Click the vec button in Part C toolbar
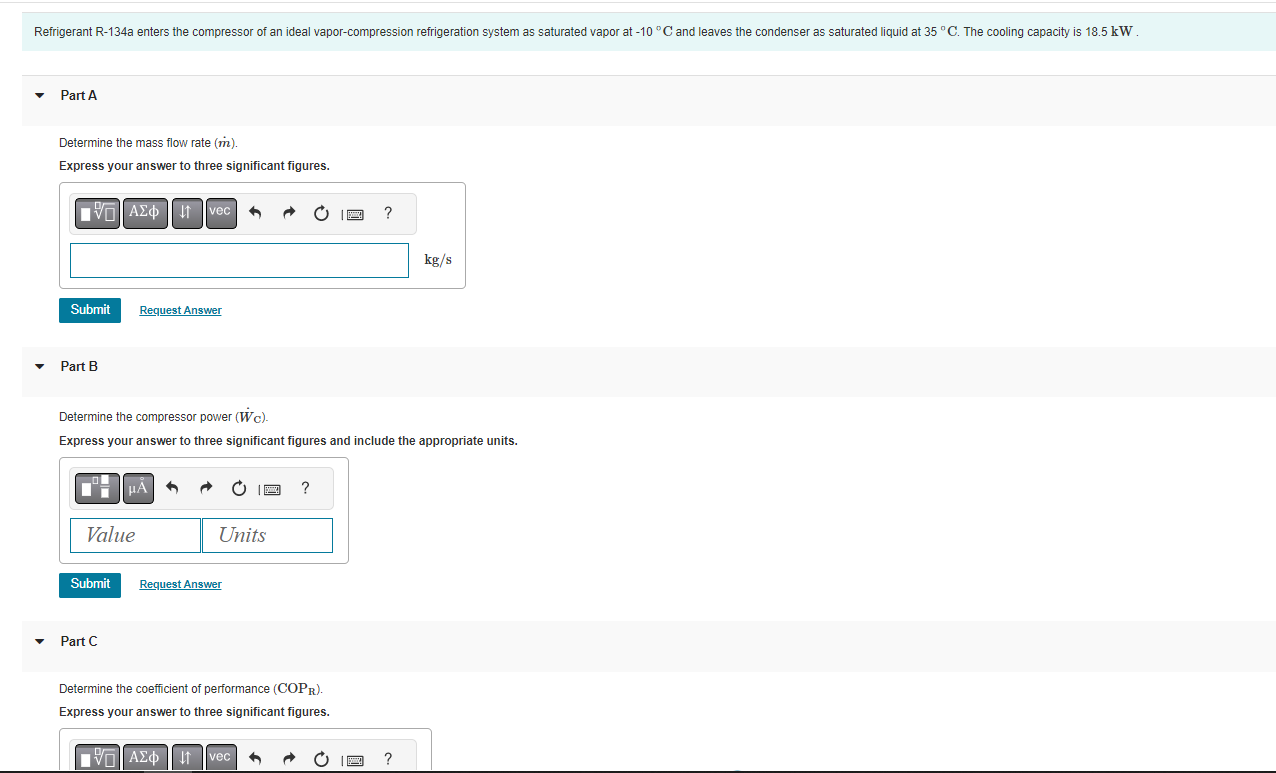1276x773 pixels. coord(221,757)
